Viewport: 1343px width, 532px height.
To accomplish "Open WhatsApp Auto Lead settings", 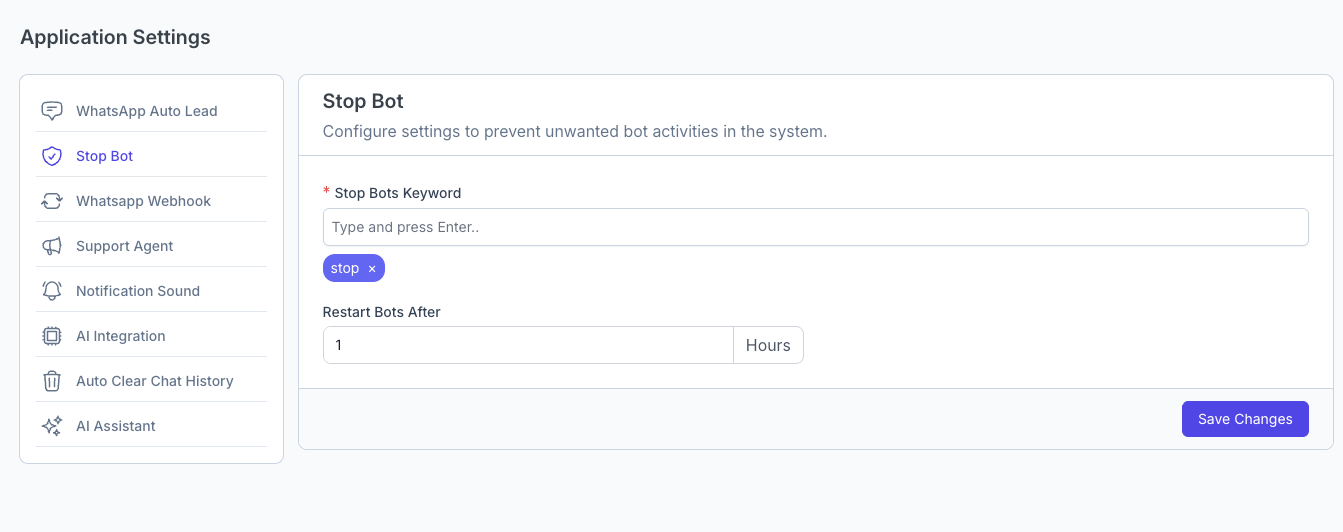I will click(147, 111).
